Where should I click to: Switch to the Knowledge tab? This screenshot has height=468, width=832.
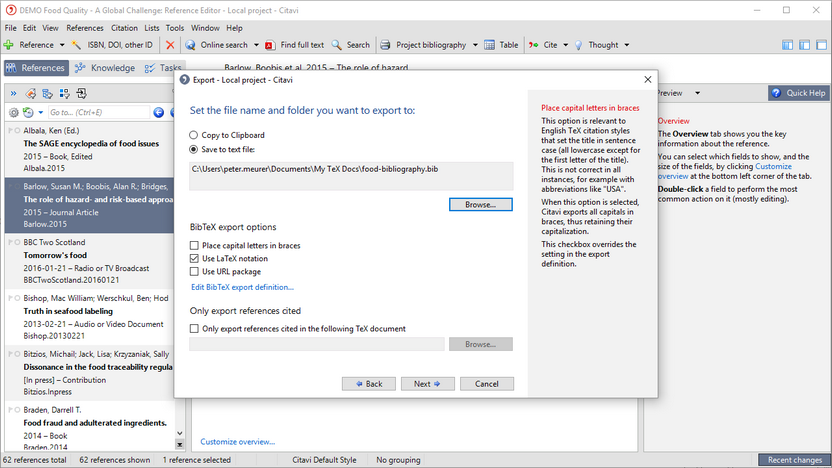[x=105, y=68]
